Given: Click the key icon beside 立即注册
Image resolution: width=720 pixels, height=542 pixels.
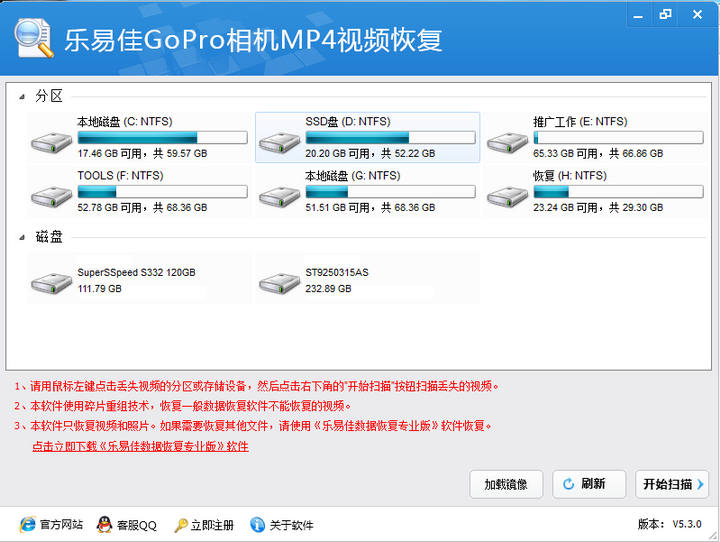Looking at the screenshot, I should (180, 525).
